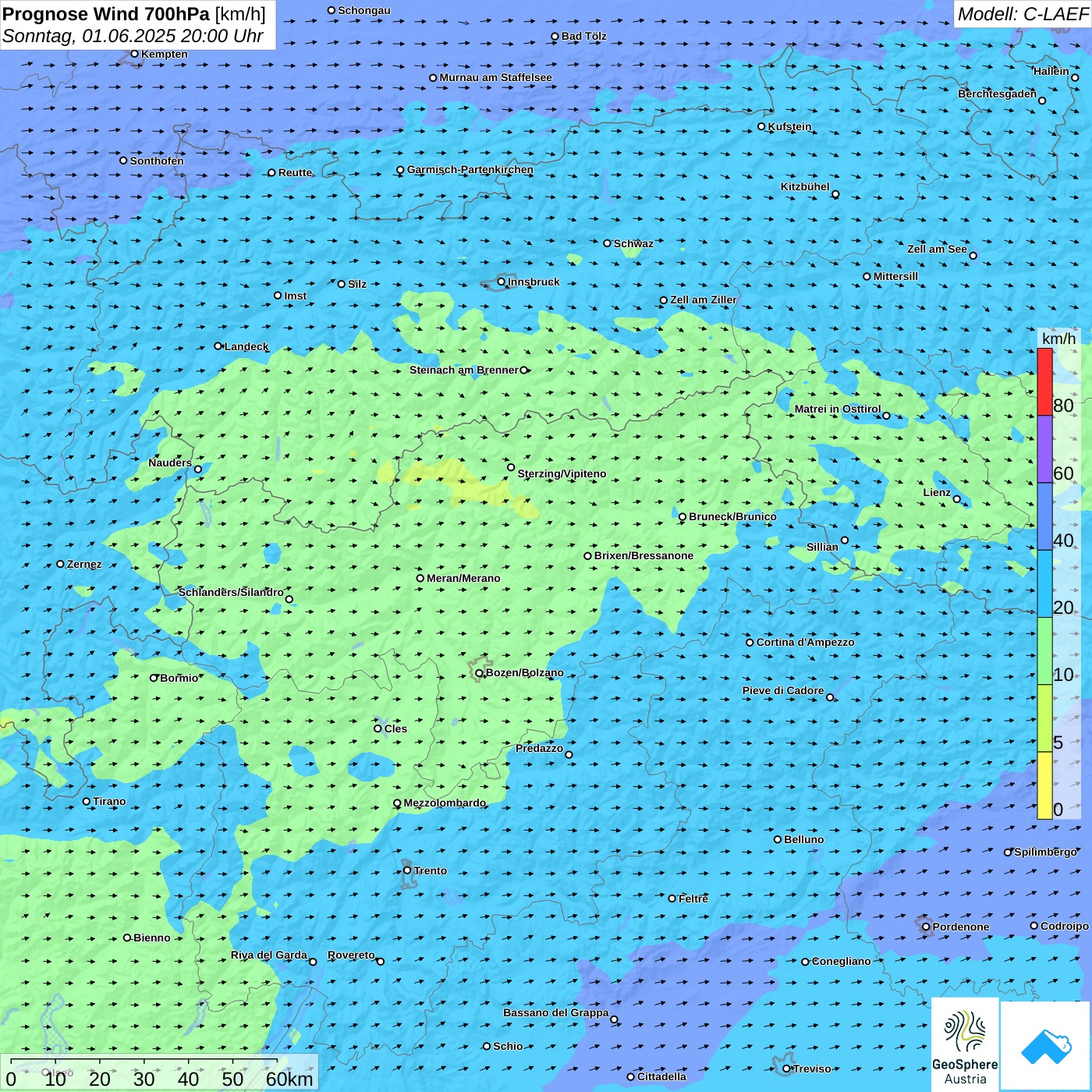
Task: Click the Kempten city marker
Action: [x=134, y=54]
